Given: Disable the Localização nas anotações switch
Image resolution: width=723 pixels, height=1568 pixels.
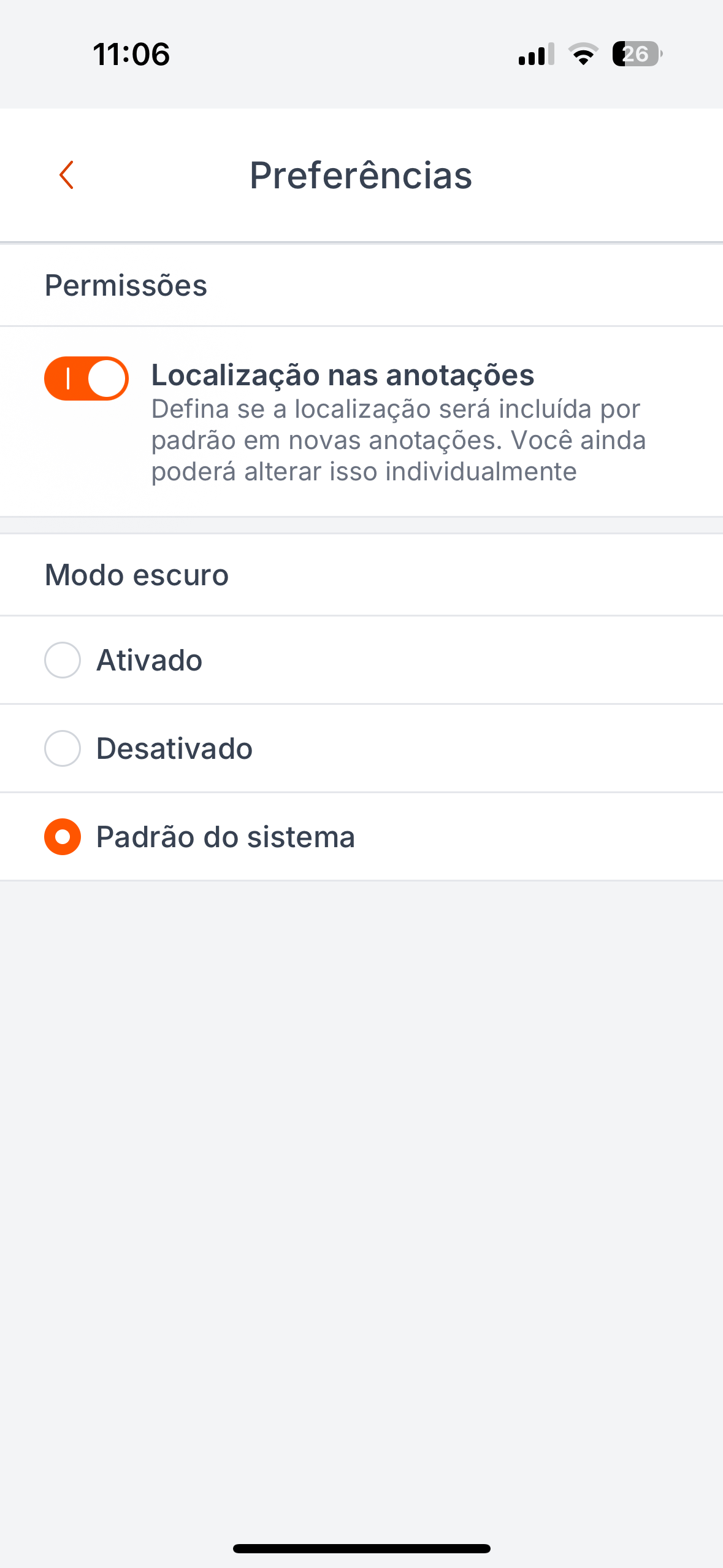Looking at the screenshot, I should [x=86, y=379].
